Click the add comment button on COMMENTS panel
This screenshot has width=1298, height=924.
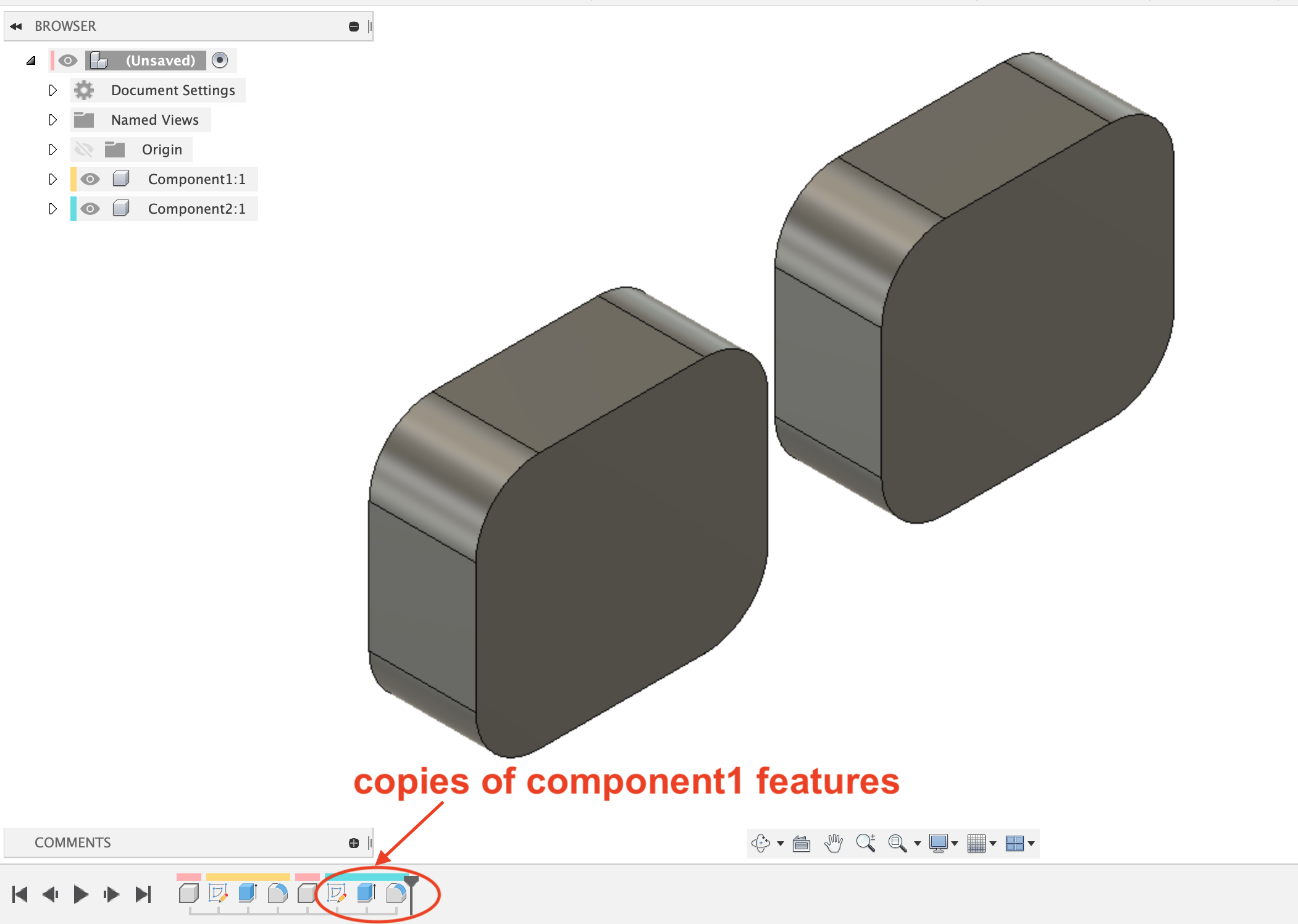click(354, 842)
